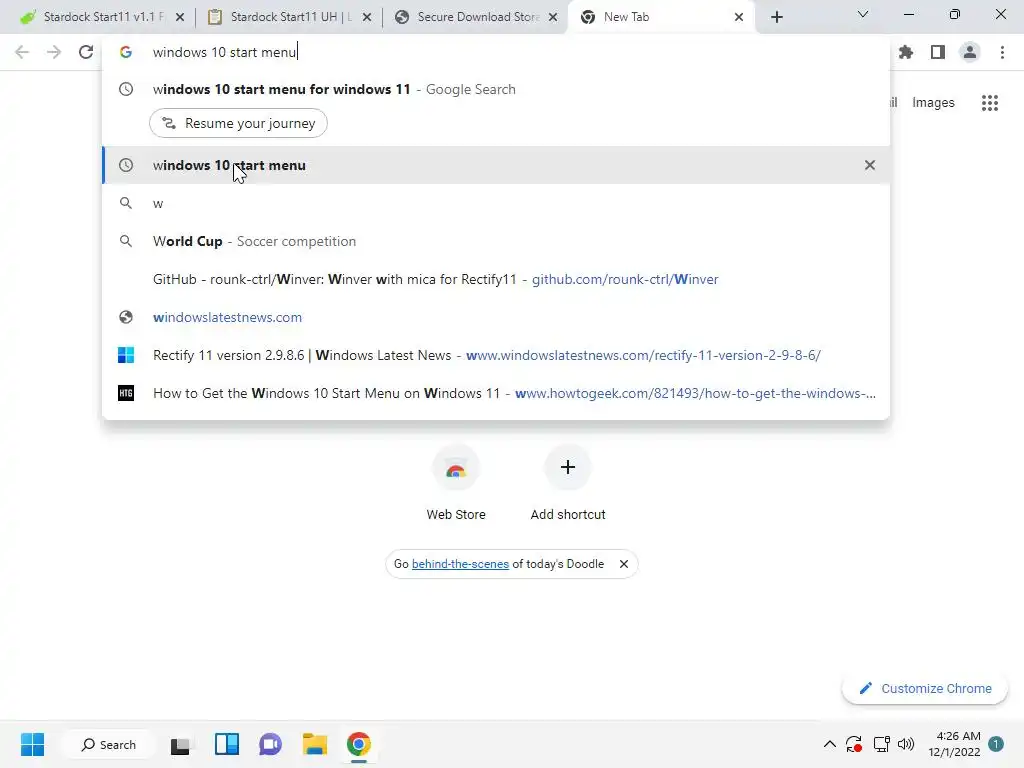Switch to Stardock Start11 v1.1 tab

[x=103, y=17]
